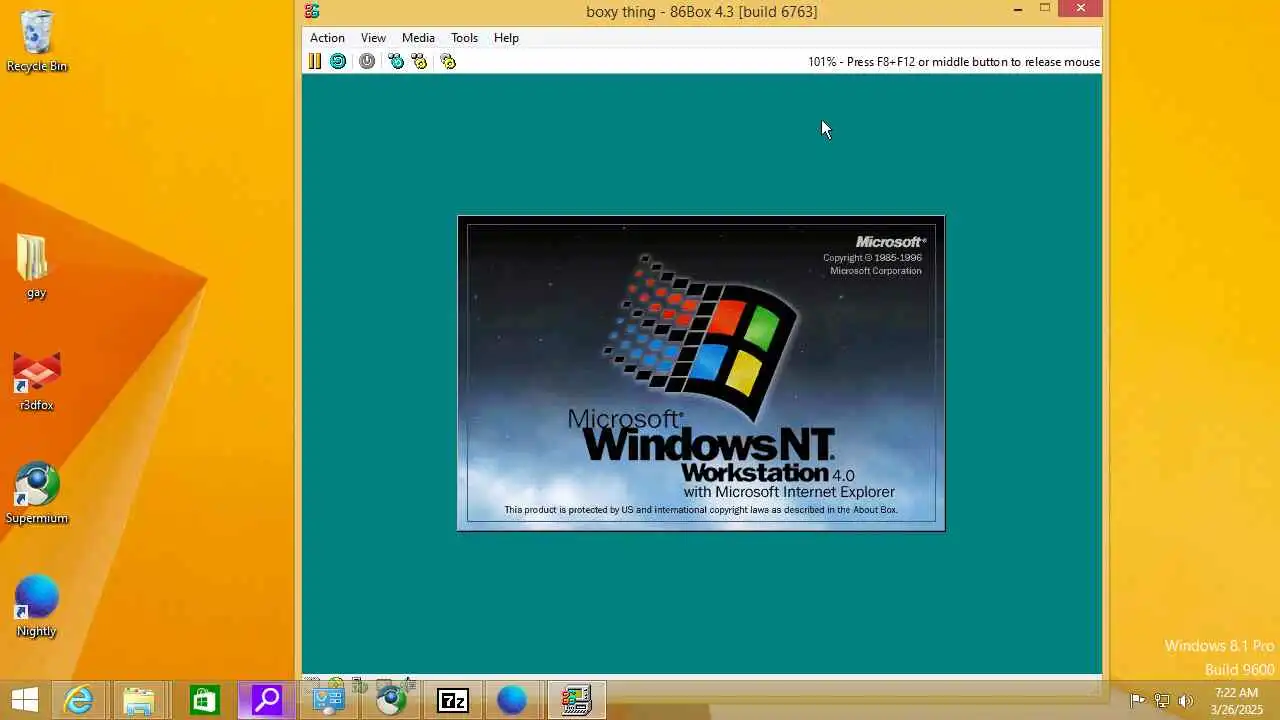Send Ctrl+Alt+Esc via the toolbar icon
The width and height of the screenshot is (1280, 720).
[419, 61]
